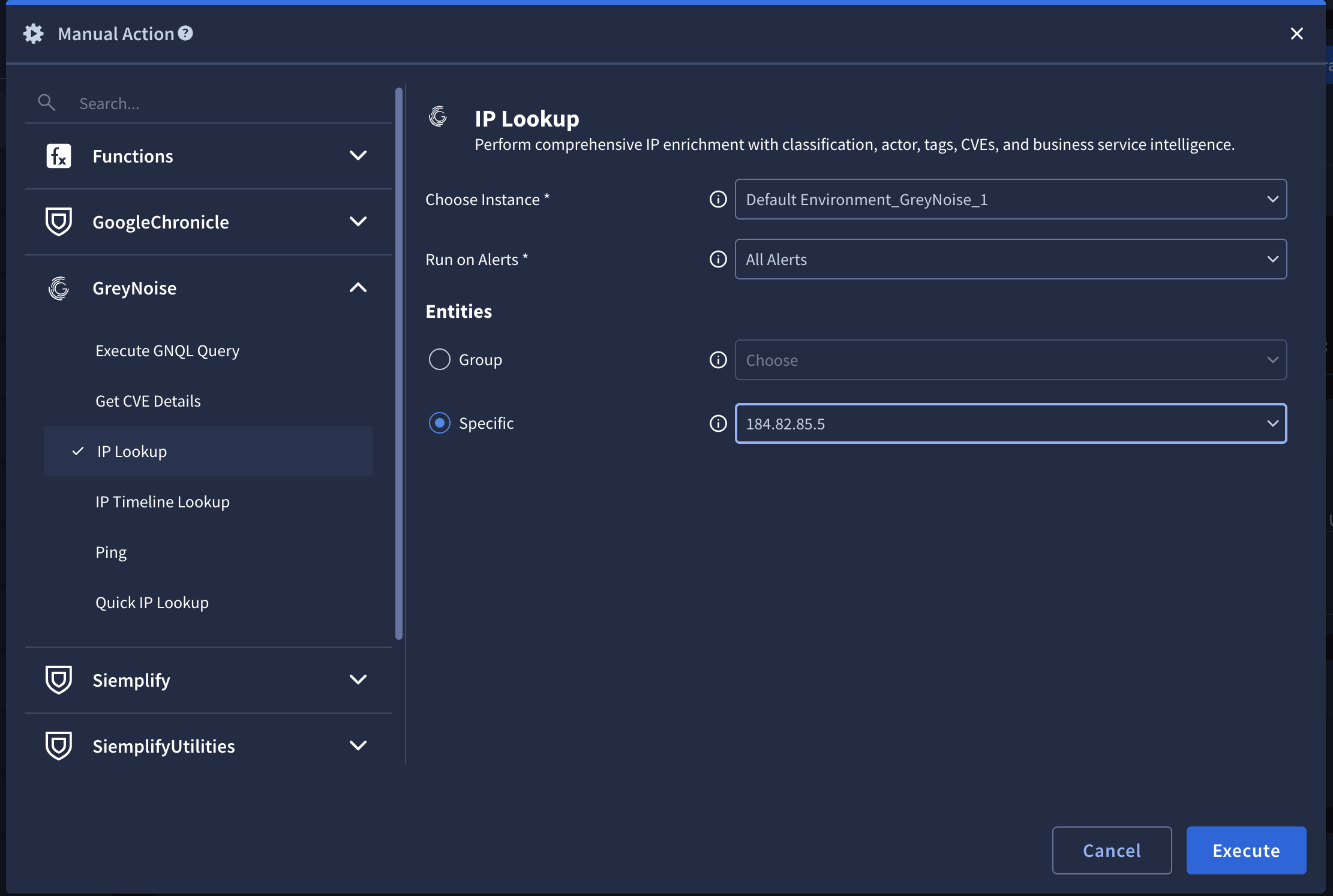Click the search magnifier icon
The image size is (1333, 896).
[x=46, y=103]
